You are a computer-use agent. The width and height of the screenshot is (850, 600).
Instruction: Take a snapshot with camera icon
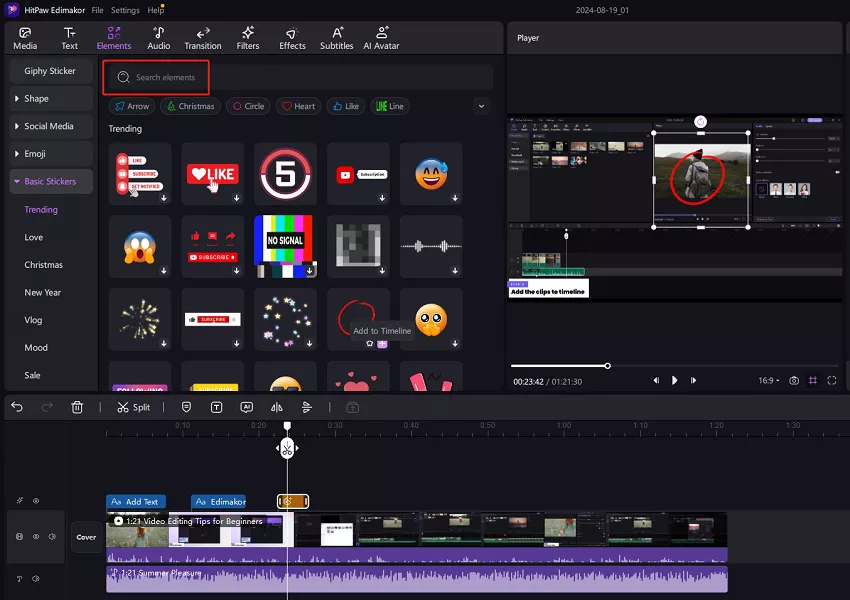(x=793, y=380)
